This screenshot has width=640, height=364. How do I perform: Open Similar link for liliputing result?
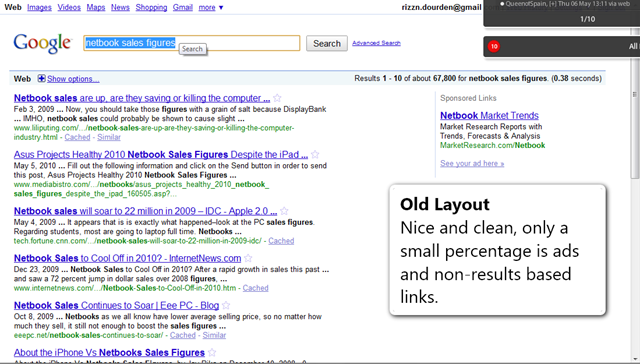109,137
